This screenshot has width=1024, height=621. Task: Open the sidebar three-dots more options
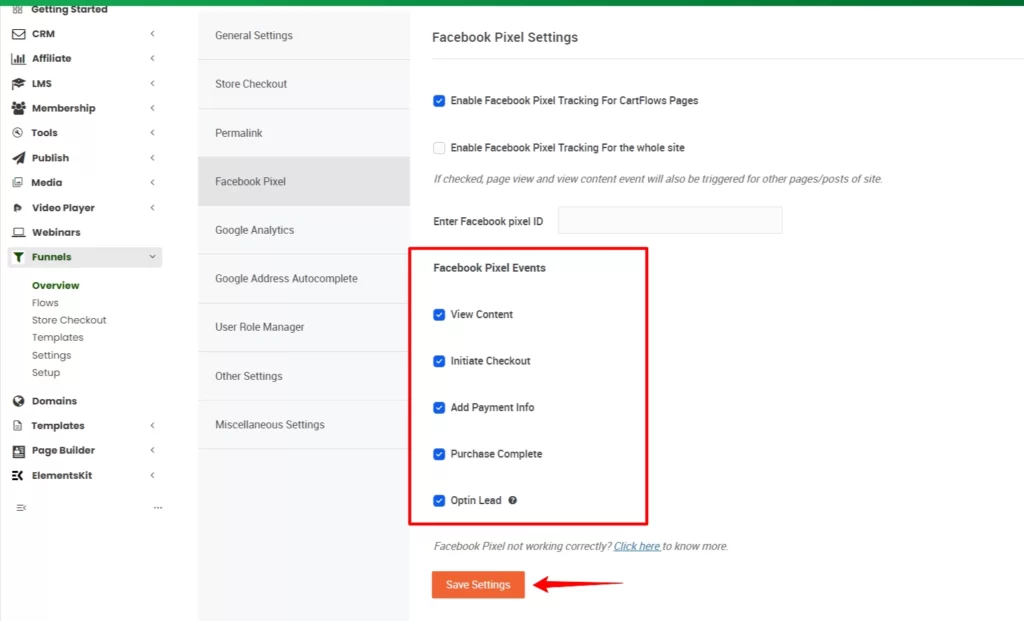pos(157,507)
